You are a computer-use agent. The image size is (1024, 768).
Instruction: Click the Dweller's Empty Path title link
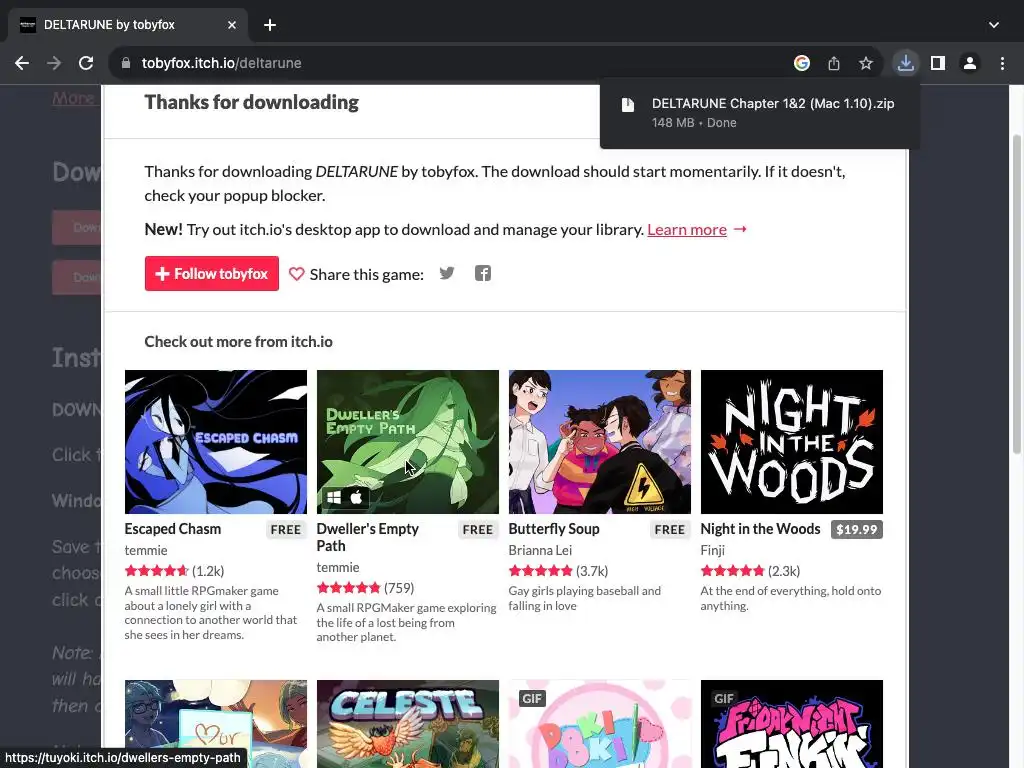click(368, 537)
